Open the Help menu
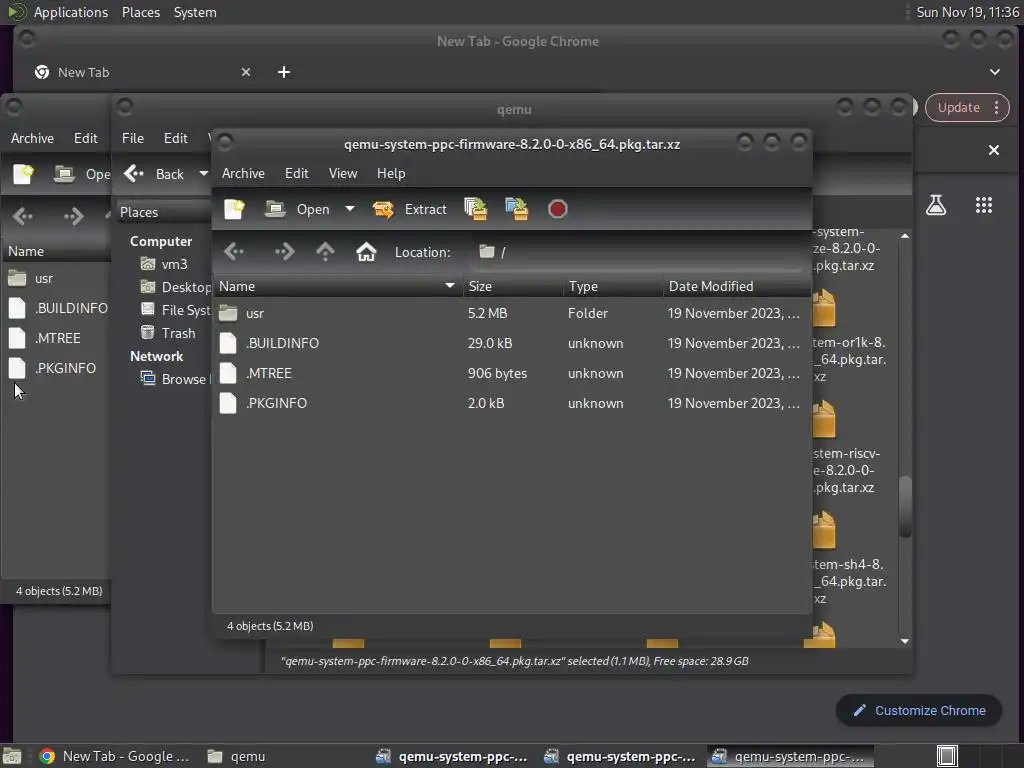Image resolution: width=1024 pixels, height=768 pixels. tap(391, 173)
